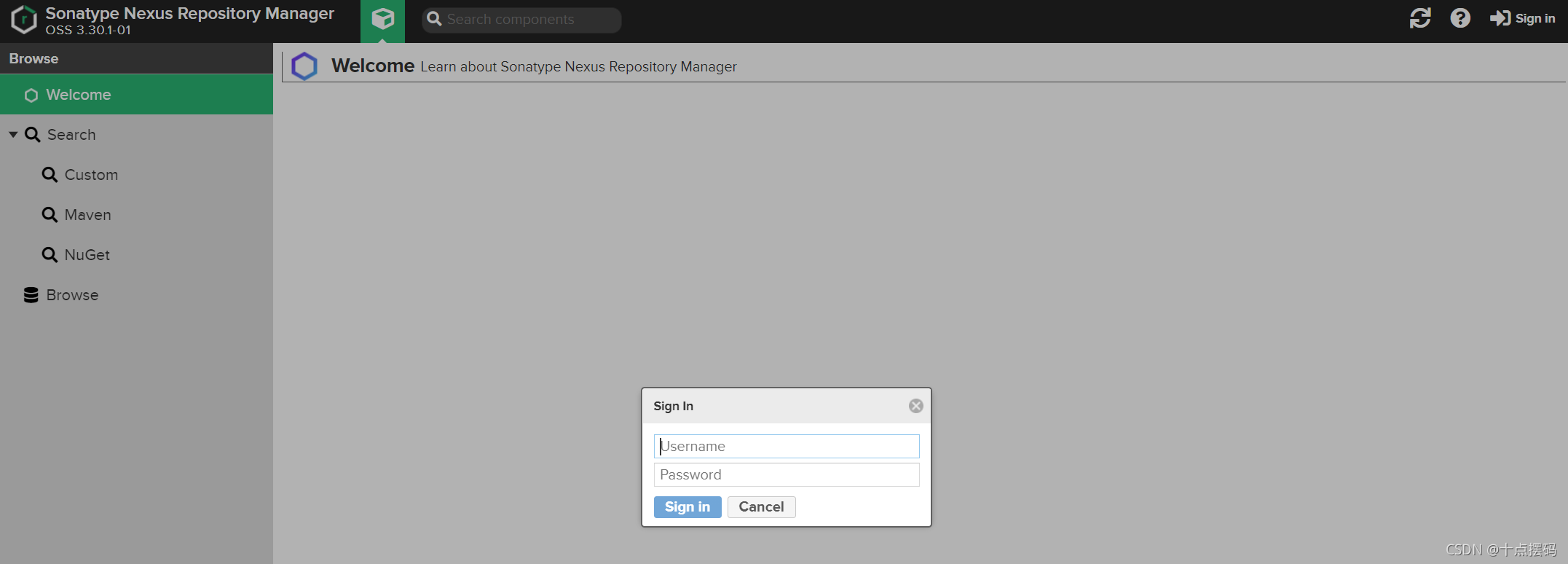Screen dimensions: 1568x564
Task: Open the Browse cube icon in header
Action: coord(382,20)
